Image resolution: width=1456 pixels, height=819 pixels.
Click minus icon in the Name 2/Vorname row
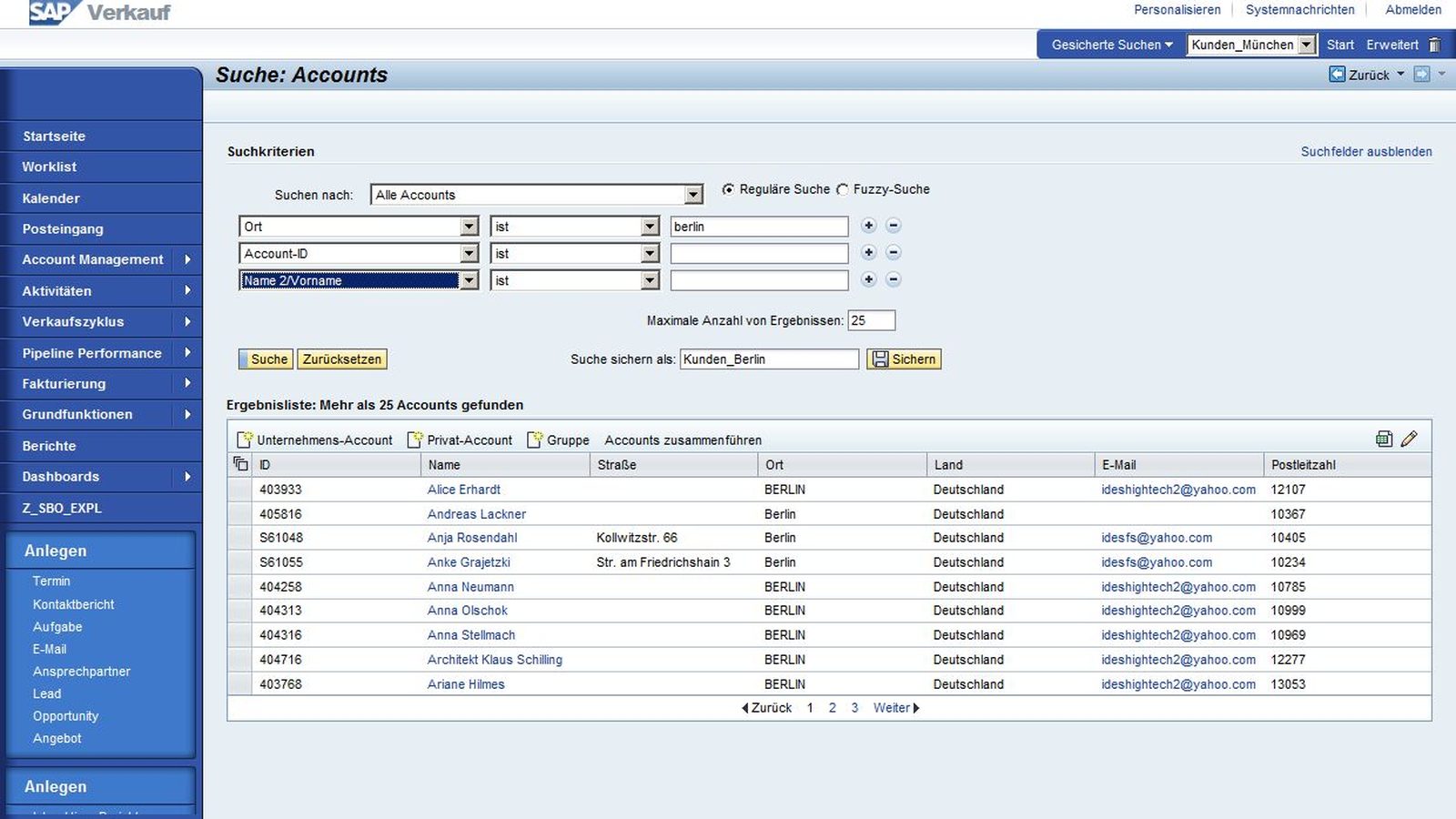click(894, 279)
